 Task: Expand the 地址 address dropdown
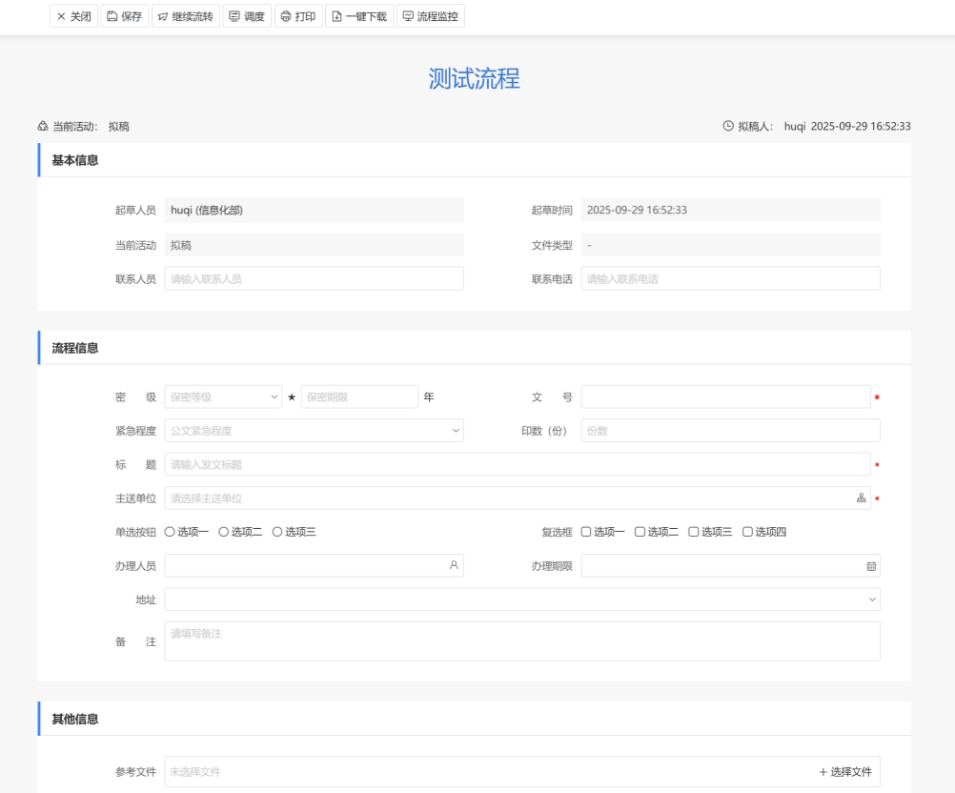pyautogui.click(x=522, y=599)
